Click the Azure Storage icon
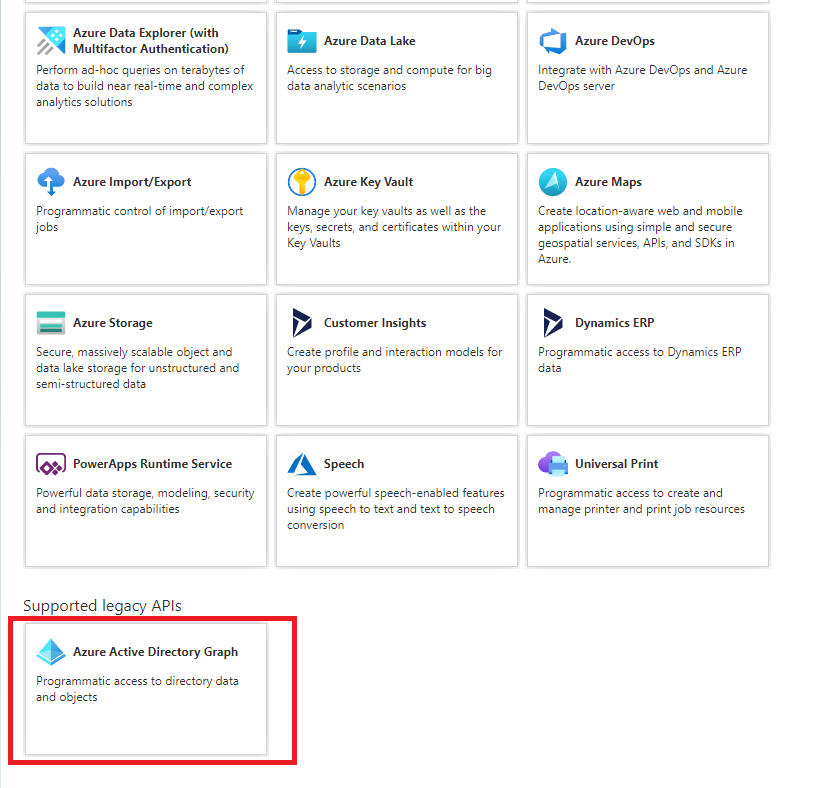 (51, 323)
